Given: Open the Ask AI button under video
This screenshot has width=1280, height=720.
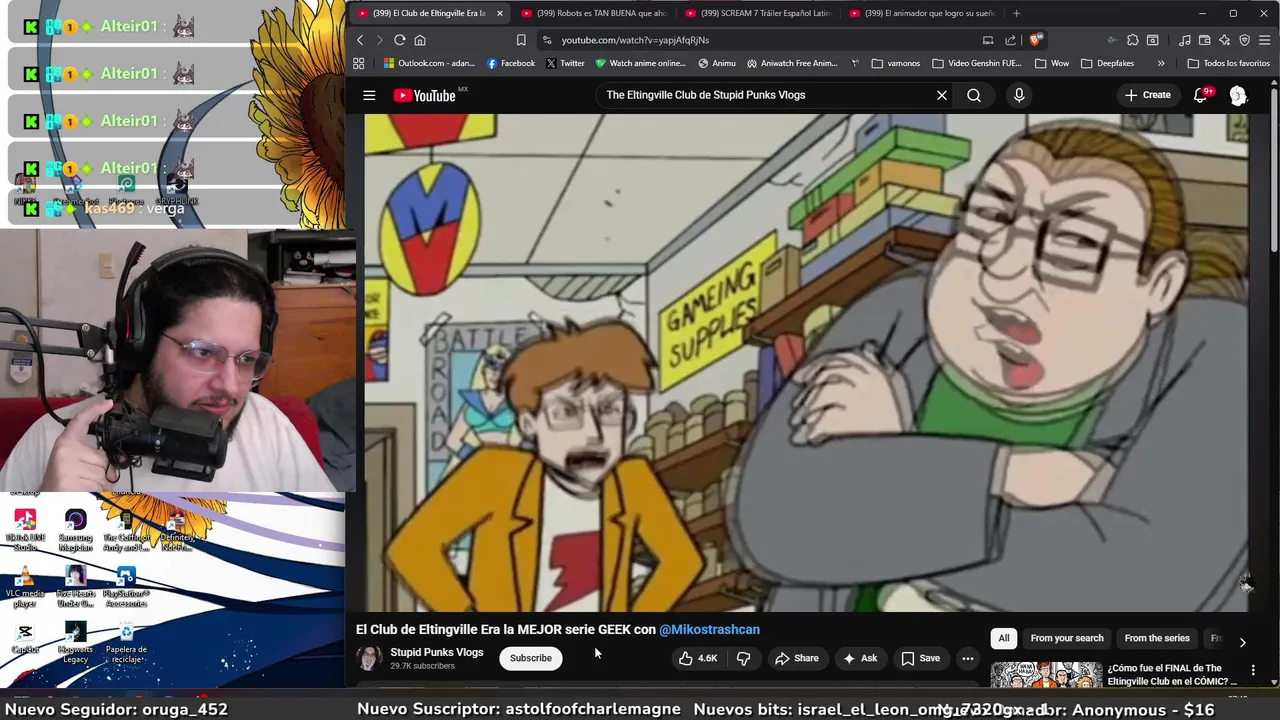Looking at the screenshot, I should pos(860,658).
